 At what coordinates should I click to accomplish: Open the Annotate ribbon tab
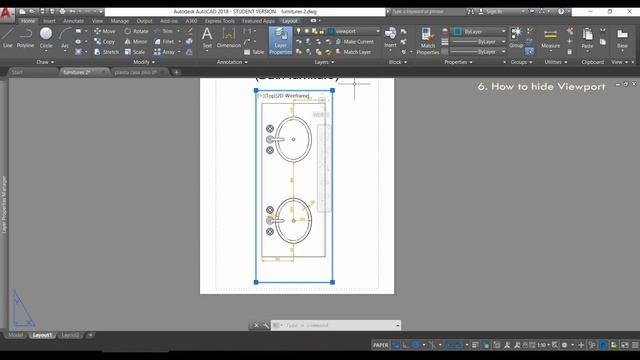(x=73, y=21)
